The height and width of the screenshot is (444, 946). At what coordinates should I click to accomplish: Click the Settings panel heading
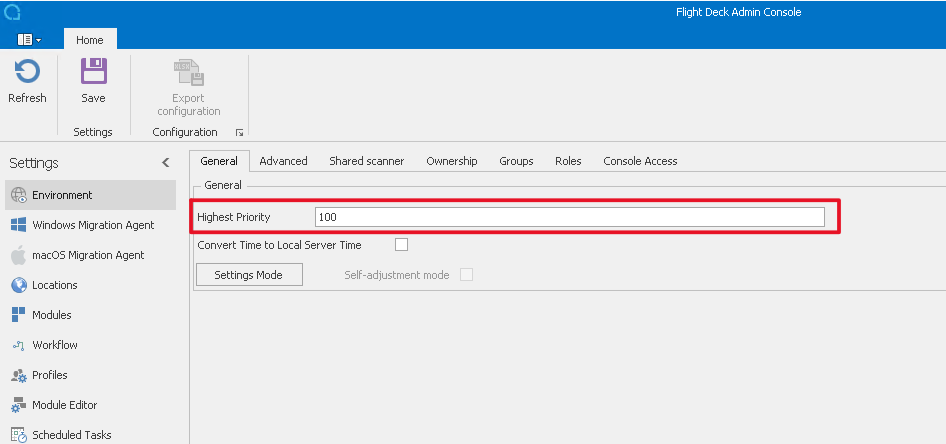point(34,163)
